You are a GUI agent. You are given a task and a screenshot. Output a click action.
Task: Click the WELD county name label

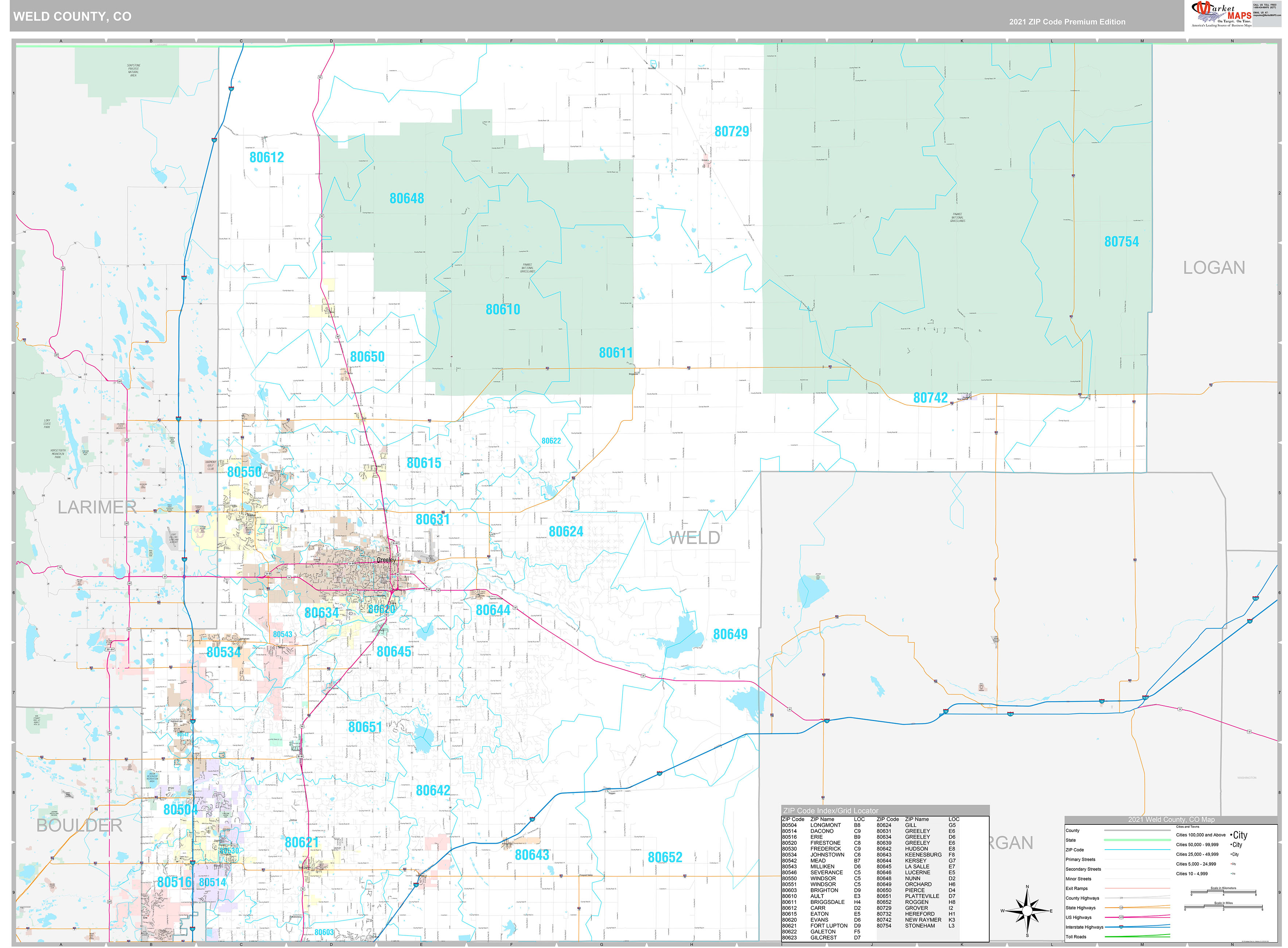click(x=694, y=538)
